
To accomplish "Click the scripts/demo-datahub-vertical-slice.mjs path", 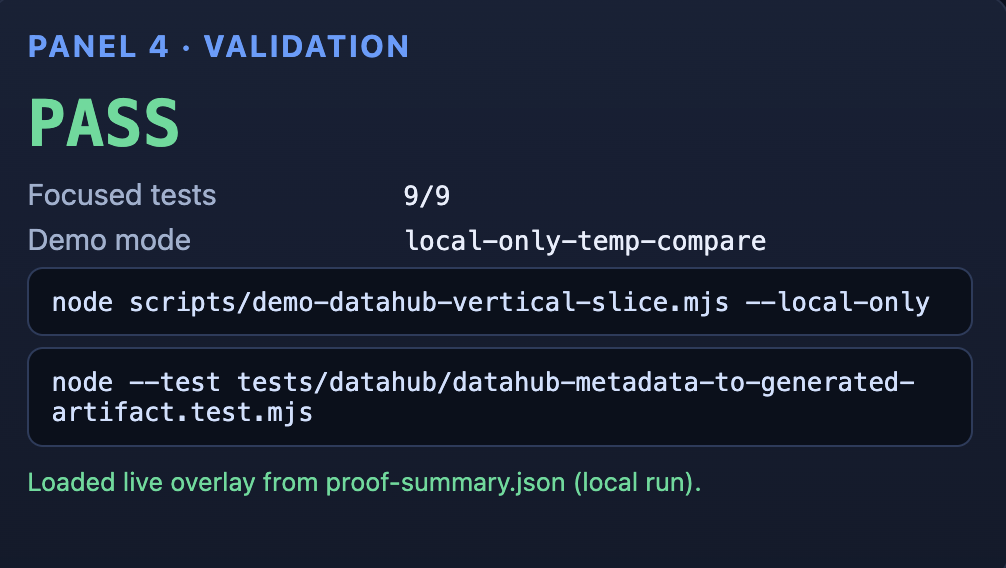I will 429,302.
